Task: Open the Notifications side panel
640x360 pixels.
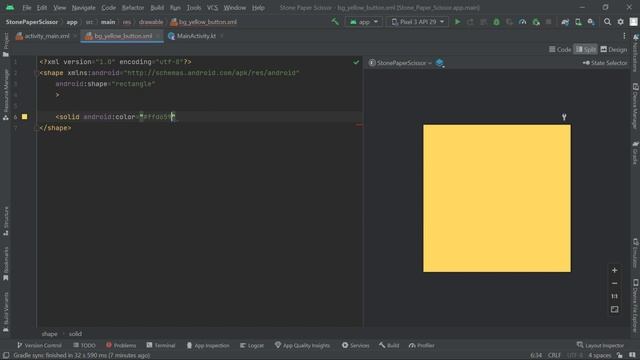Action: 636,53
